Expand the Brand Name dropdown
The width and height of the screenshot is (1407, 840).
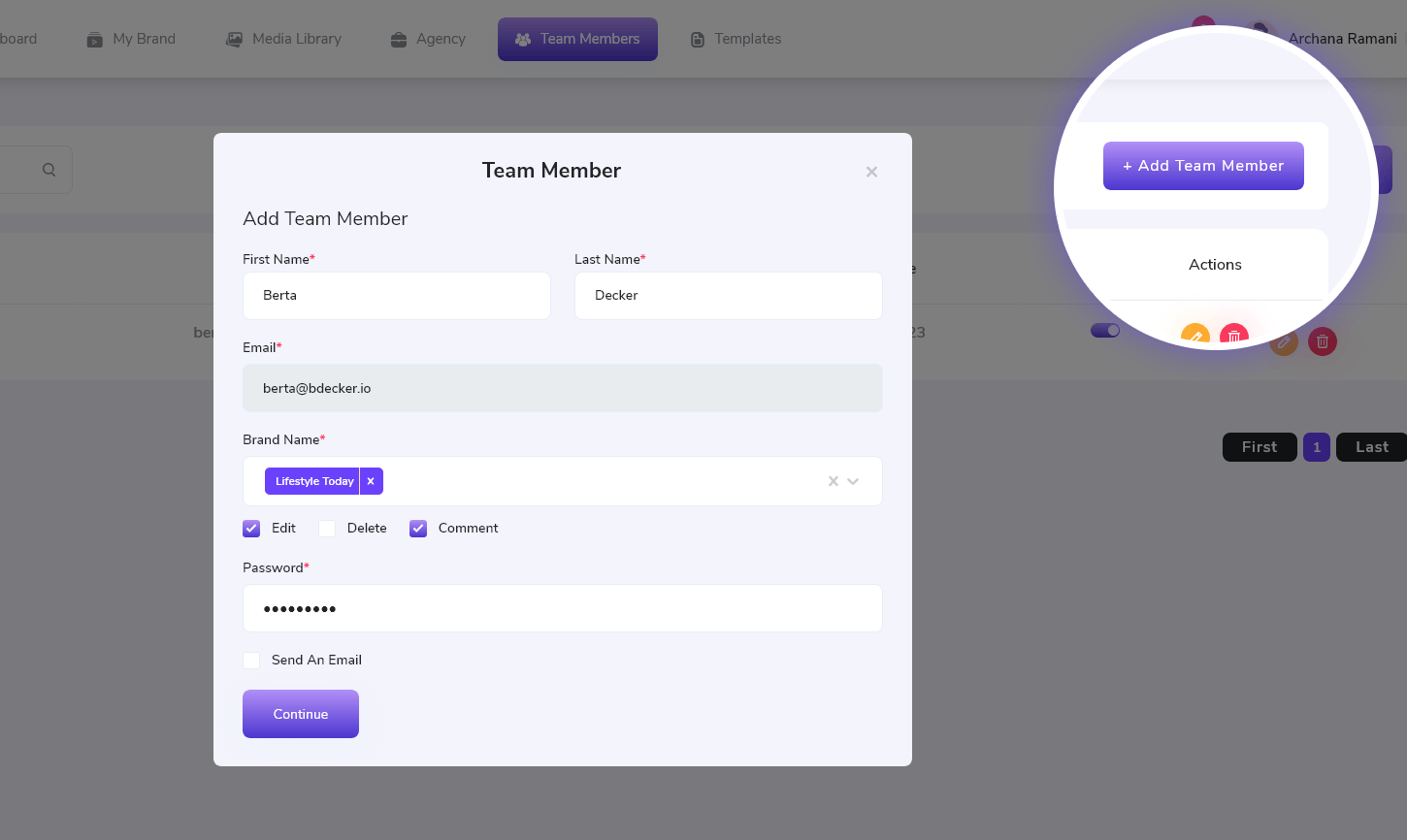pyautogui.click(x=853, y=481)
